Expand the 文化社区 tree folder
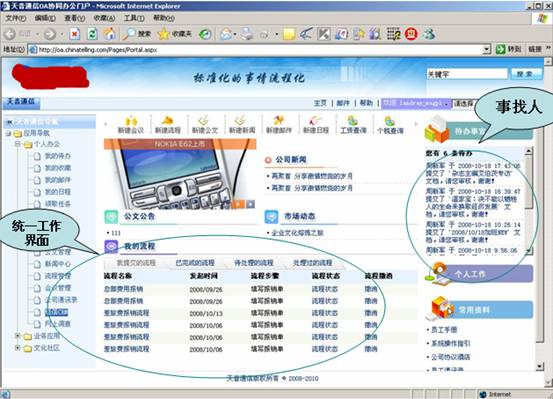 [x=17, y=348]
